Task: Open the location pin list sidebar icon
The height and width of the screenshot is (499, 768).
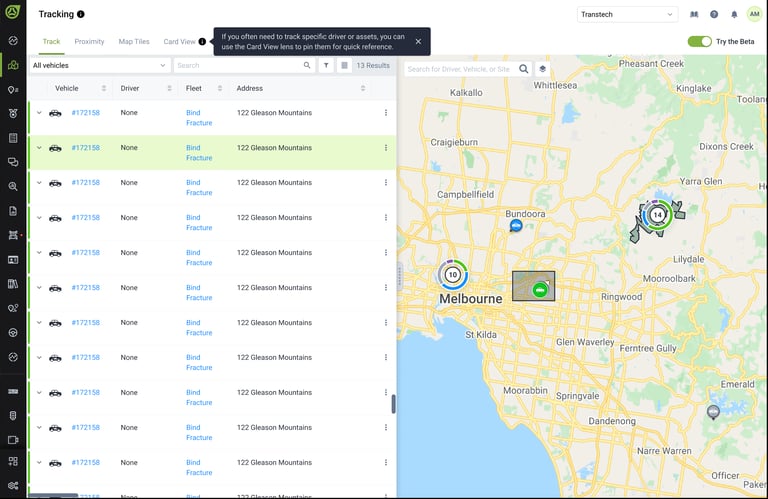Action: coord(13,90)
